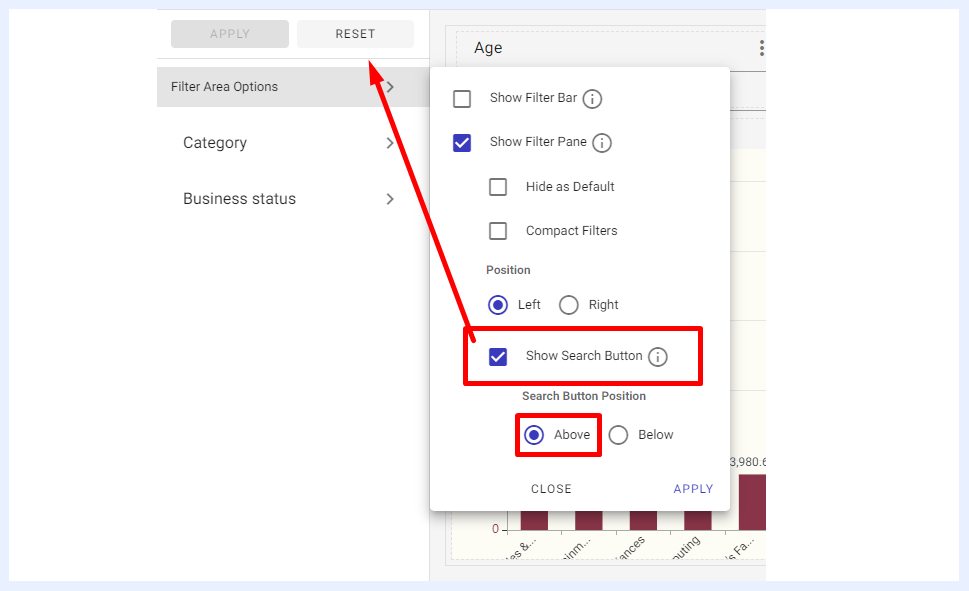Screen dimensions: 969x591
Task: Click the Business status filter label
Action: tap(240, 199)
